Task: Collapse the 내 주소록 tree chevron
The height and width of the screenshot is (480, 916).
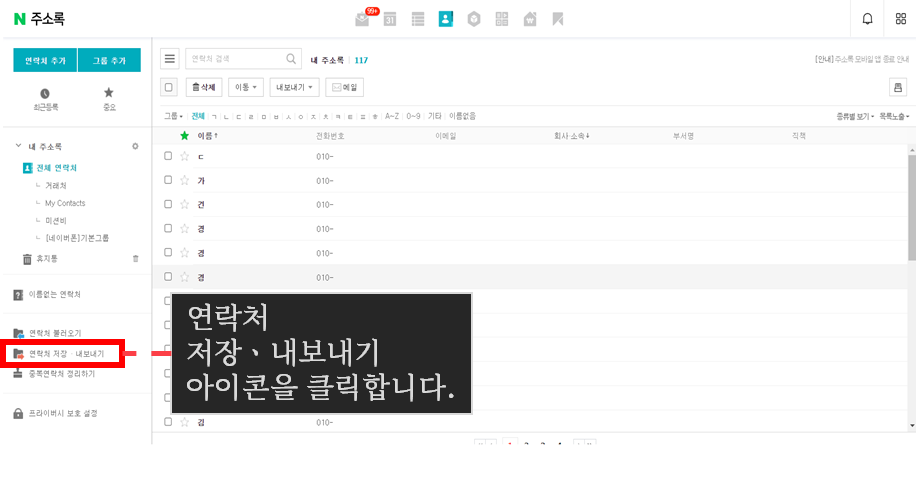Action: click(x=19, y=145)
